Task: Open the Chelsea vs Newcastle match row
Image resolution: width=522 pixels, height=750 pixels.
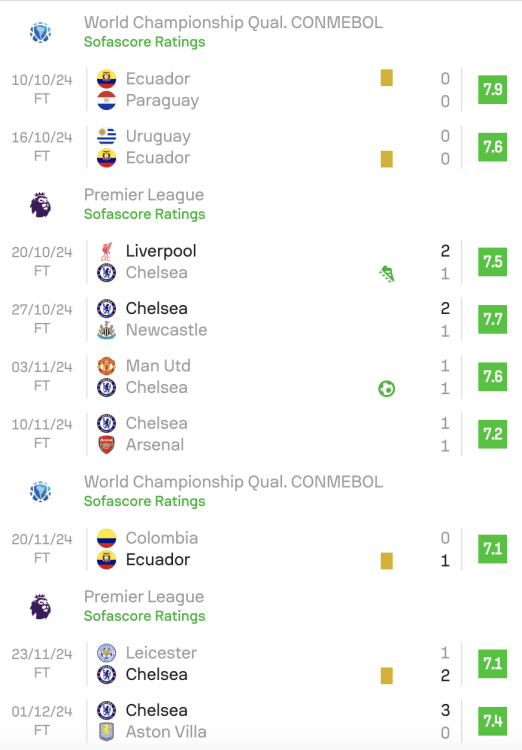Action: pyautogui.click(x=261, y=319)
